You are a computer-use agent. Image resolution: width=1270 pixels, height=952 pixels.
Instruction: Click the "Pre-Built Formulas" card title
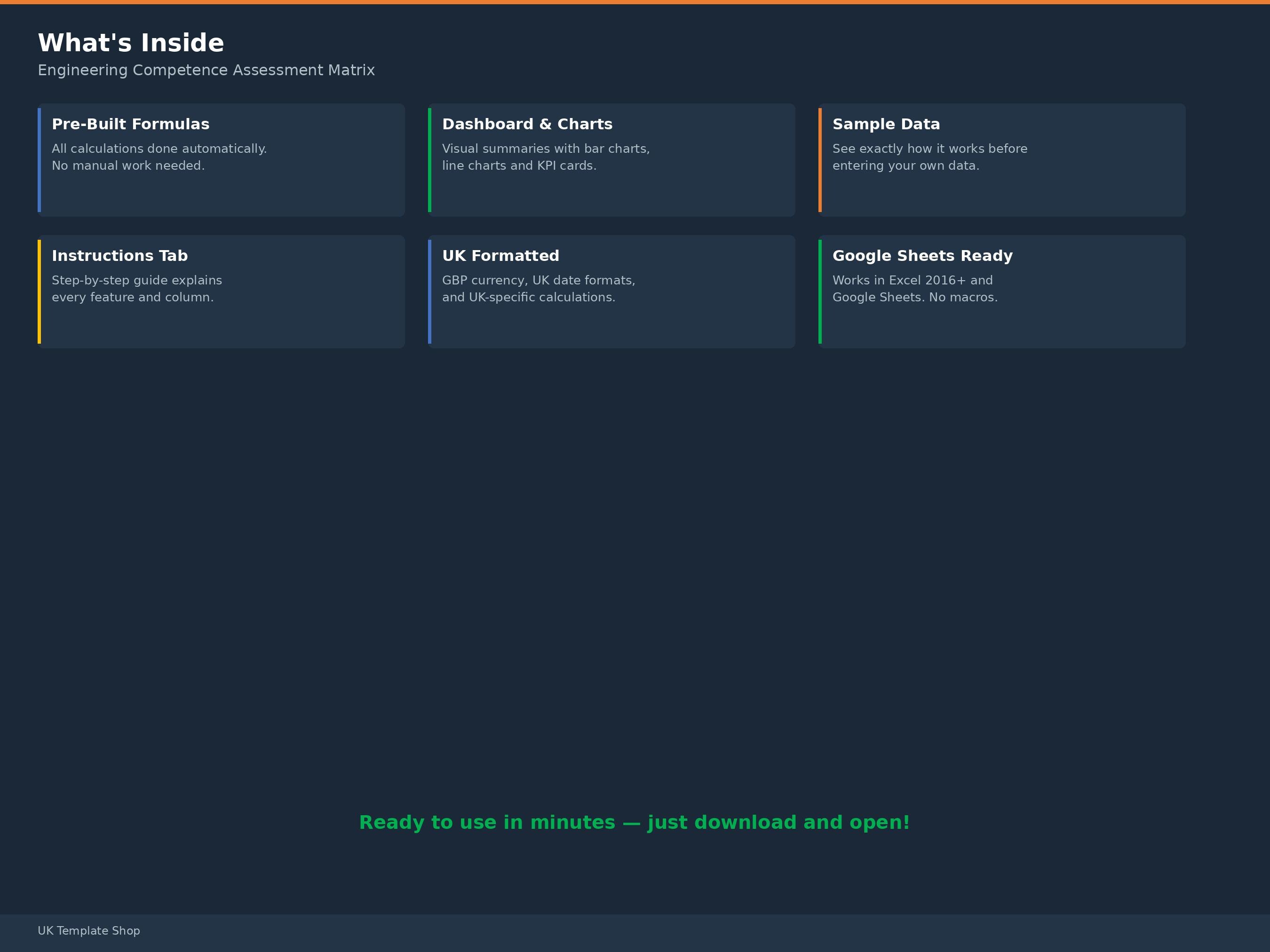pos(130,124)
